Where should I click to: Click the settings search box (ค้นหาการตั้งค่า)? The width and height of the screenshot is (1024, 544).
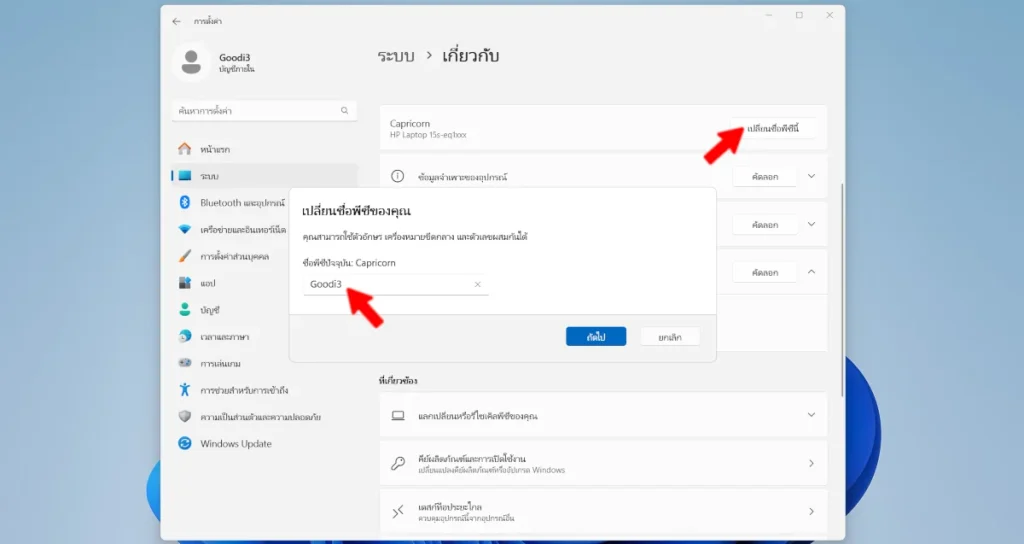(x=263, y=111)
